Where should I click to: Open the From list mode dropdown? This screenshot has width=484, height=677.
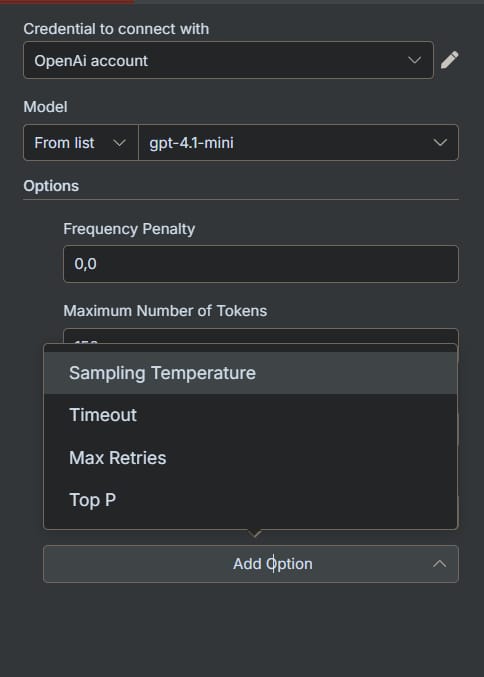[x=81, y=142]
